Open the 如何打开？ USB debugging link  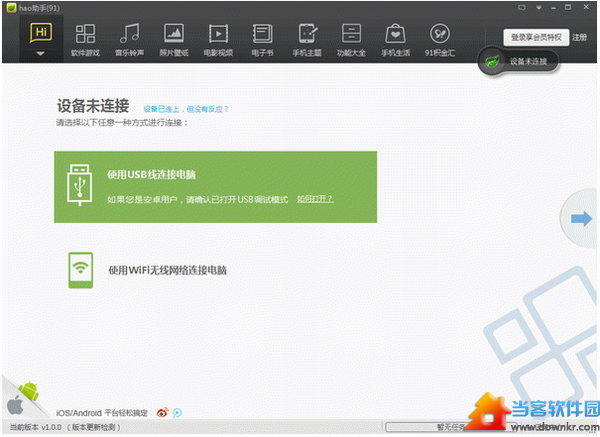pyautogui.click(x=315, y=199)
